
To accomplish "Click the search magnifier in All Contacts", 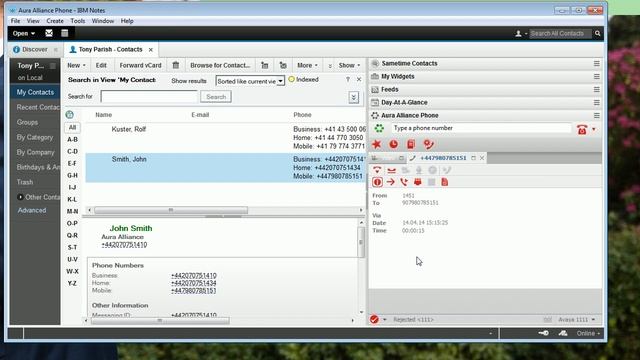I will pos(598,33).
